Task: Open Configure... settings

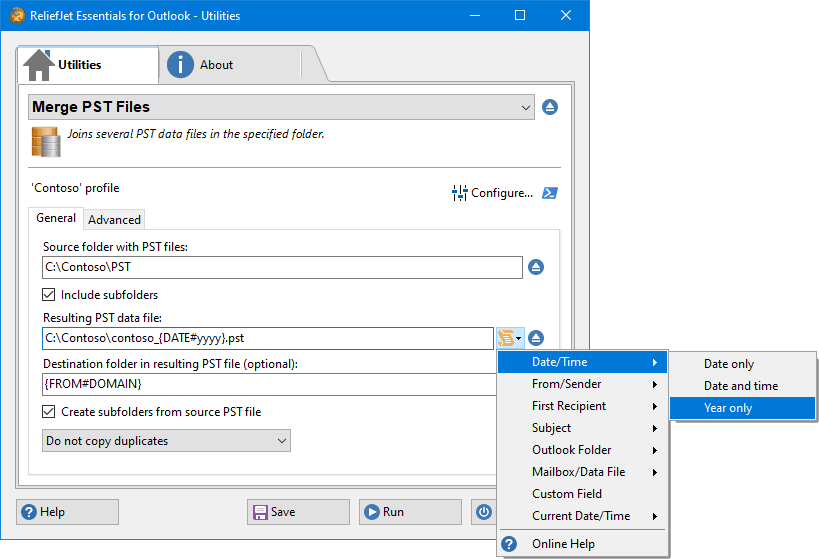Action: tap(493, 193)
